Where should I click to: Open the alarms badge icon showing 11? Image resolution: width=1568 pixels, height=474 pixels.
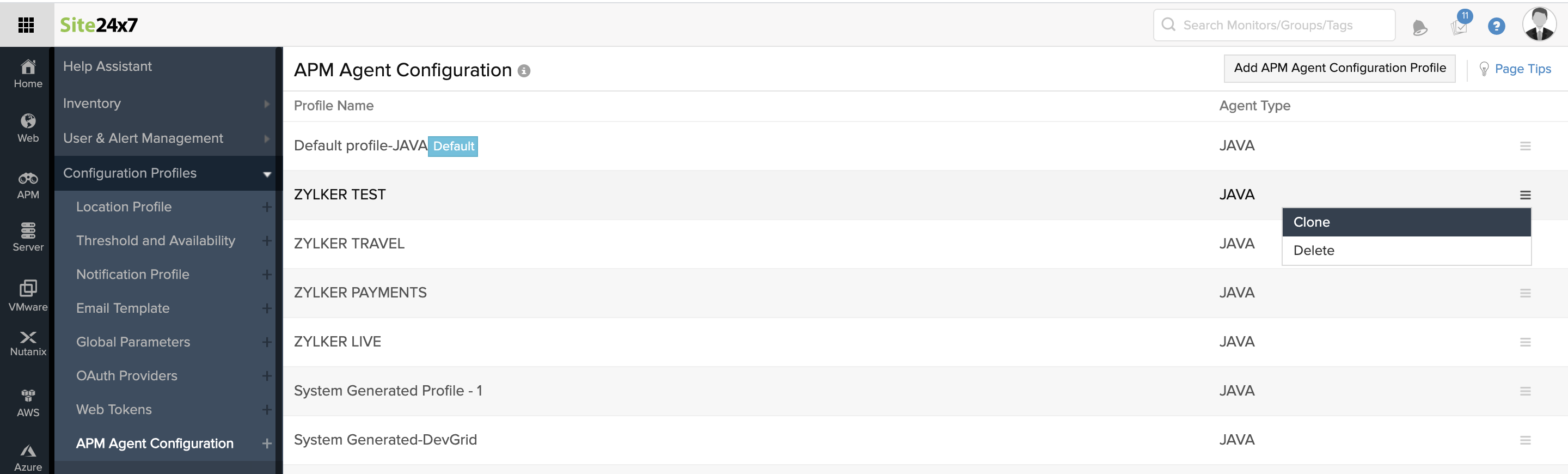tap(1460, 25)
